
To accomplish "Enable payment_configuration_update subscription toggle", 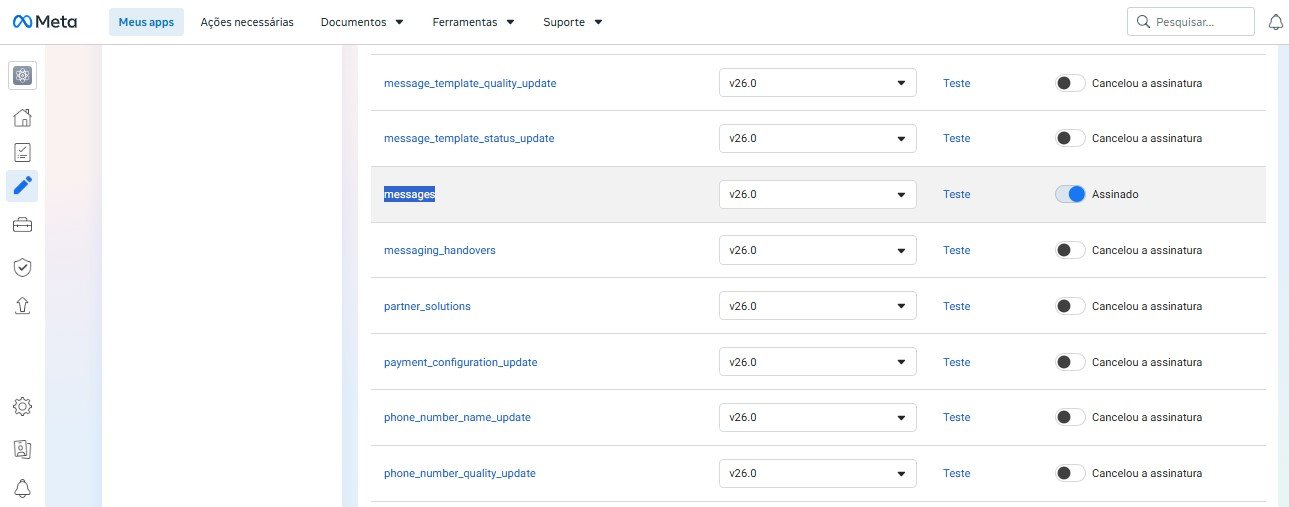I will click(1070, 362).
